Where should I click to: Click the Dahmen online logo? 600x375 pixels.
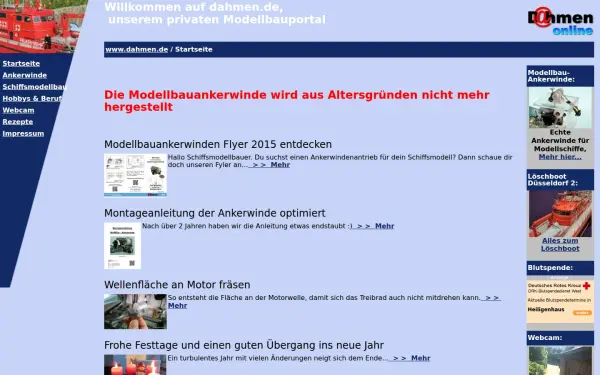pos(560,21)
